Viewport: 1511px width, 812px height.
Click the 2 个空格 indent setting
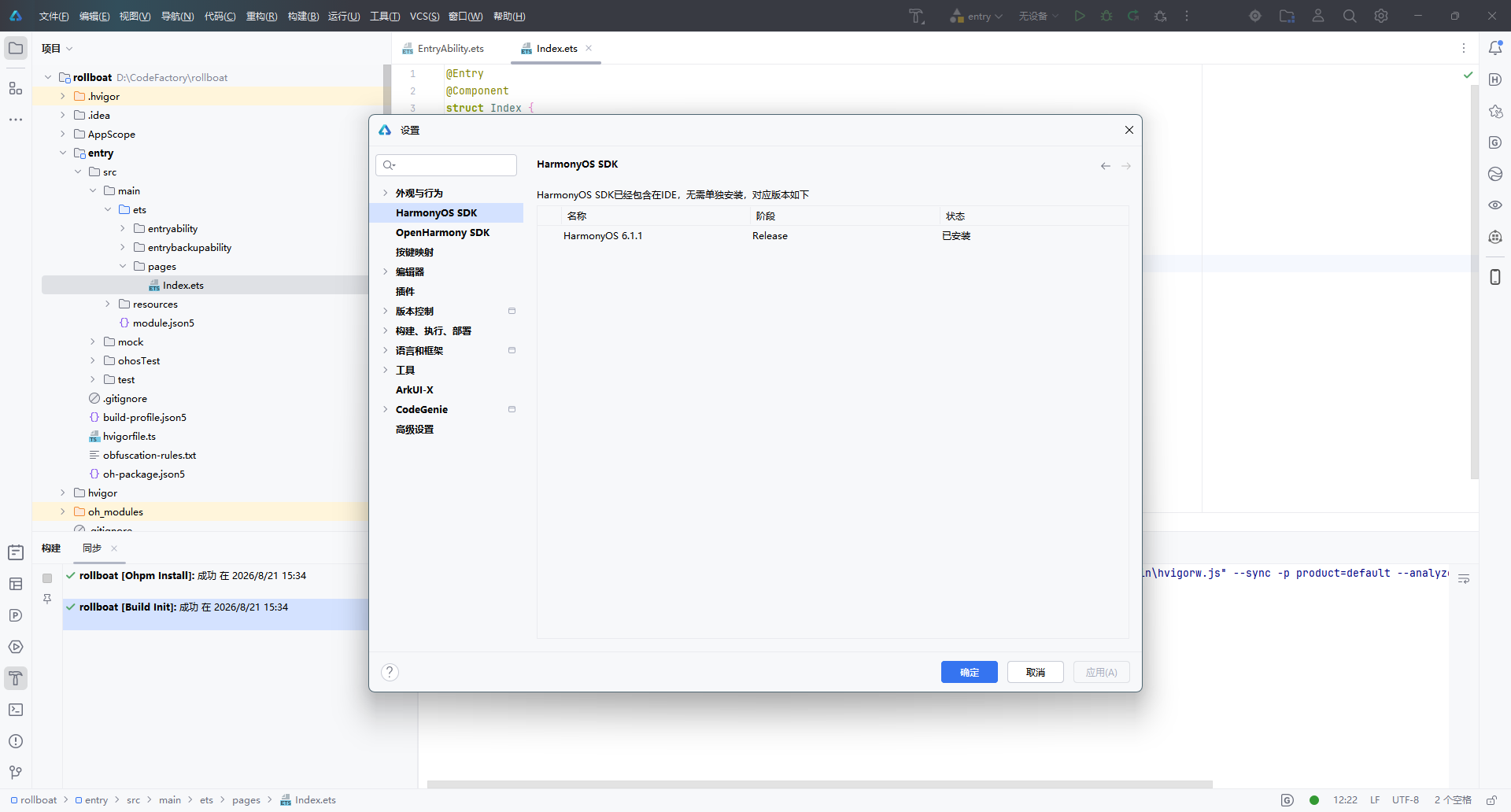tap(1453, 800)
